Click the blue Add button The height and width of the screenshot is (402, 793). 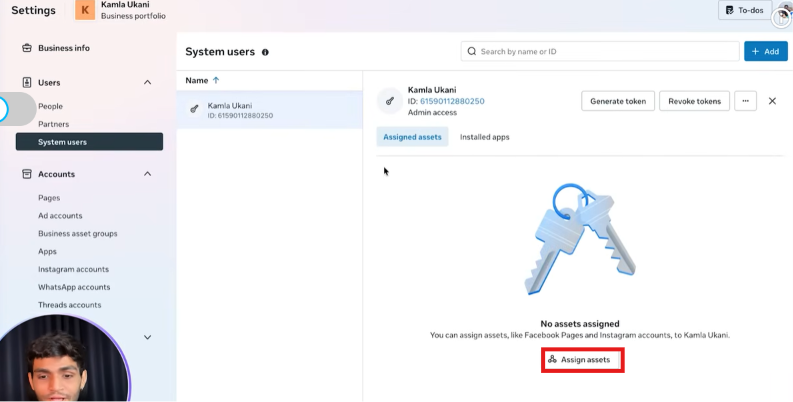point(766,52)
